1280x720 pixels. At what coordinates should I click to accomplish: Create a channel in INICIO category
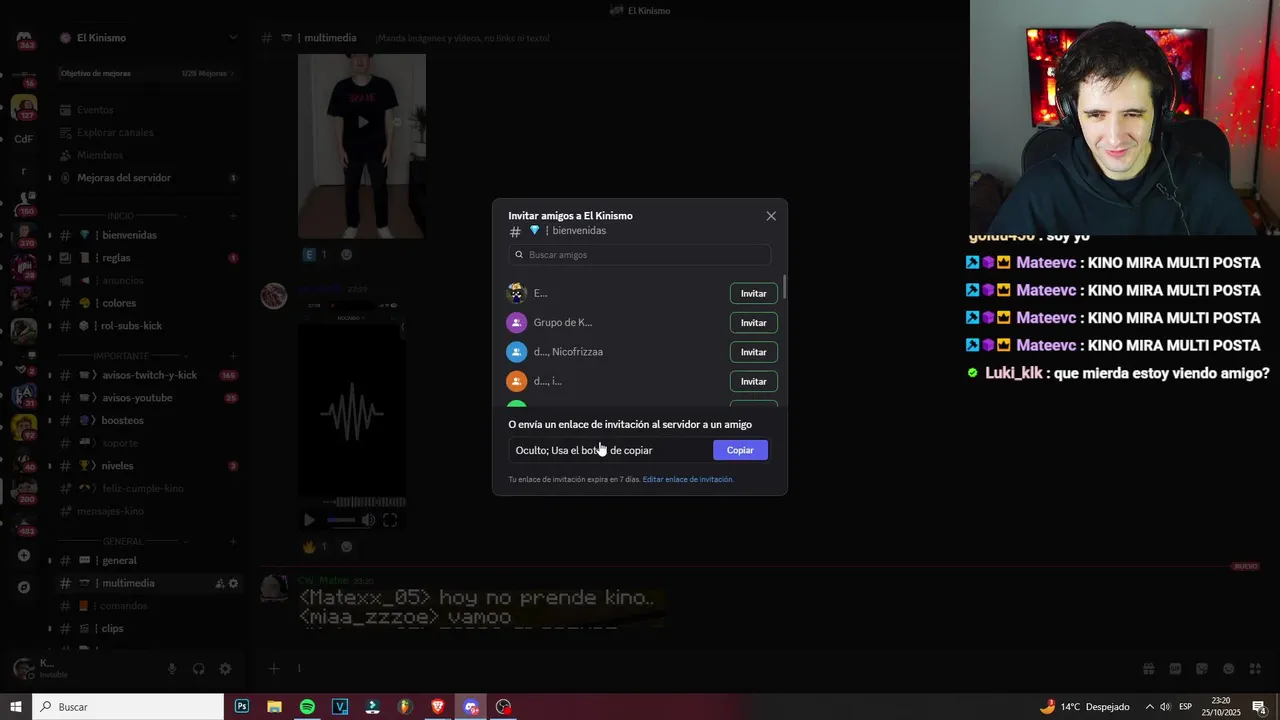coord(233,216)
